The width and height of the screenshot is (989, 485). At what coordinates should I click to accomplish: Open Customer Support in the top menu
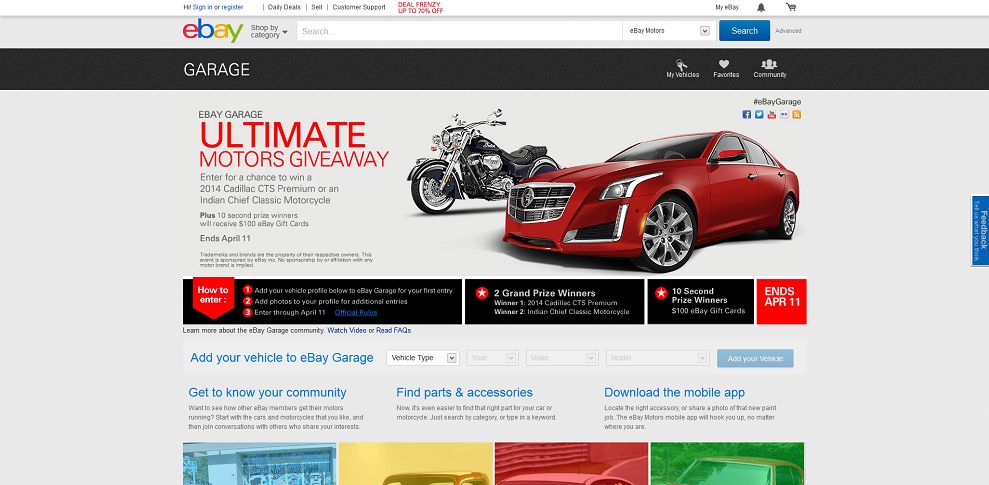(x=359, y=8)
